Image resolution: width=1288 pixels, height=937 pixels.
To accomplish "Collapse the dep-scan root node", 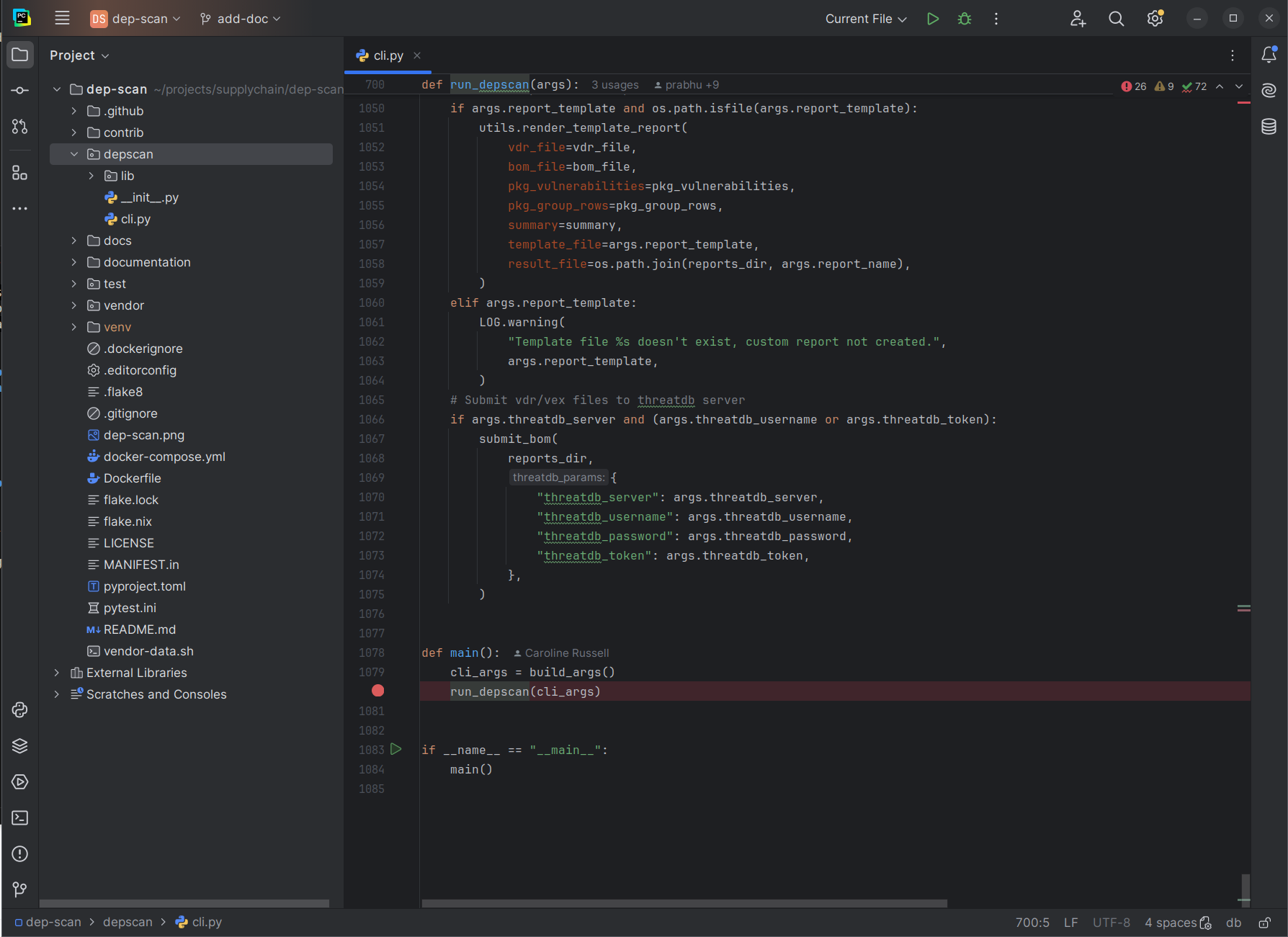I will (57, 89).
